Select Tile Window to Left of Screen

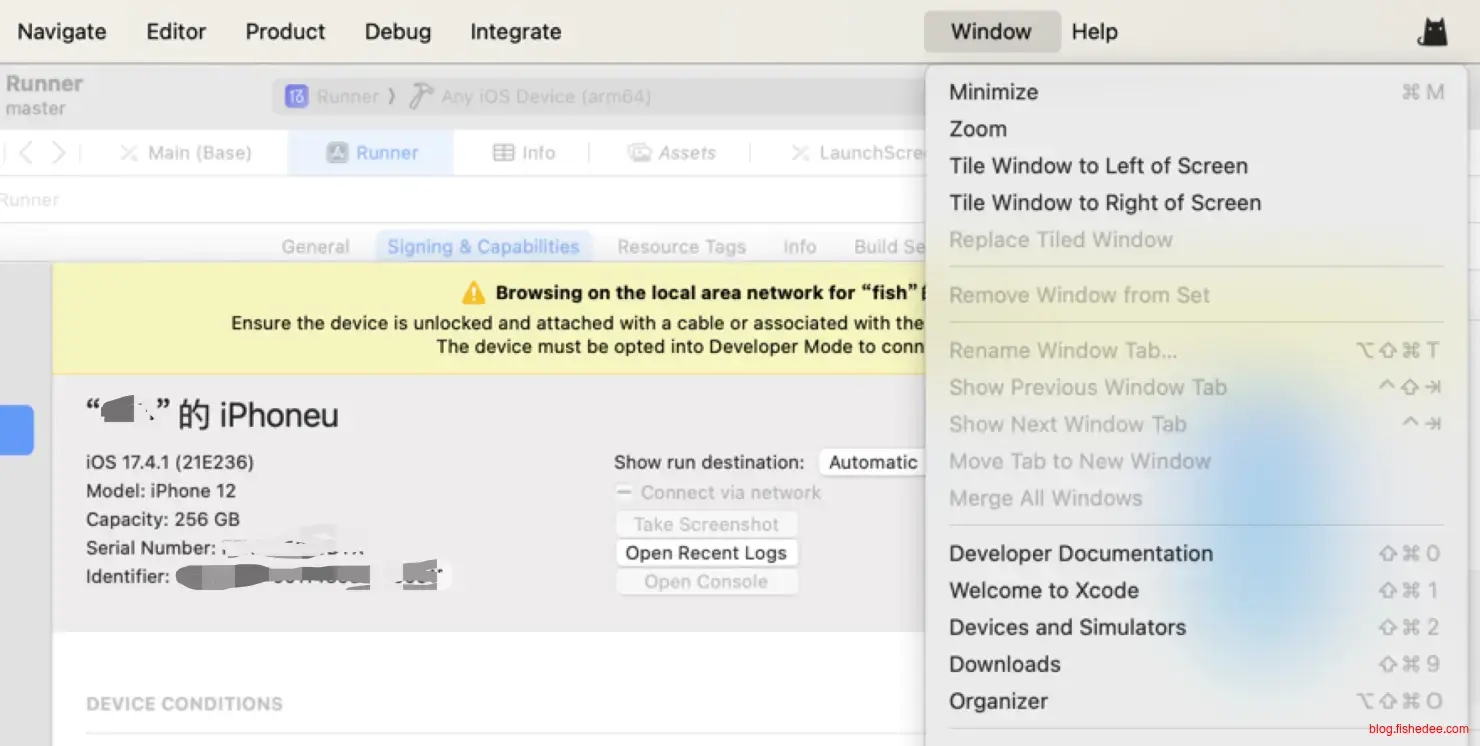click(1098, 166)
